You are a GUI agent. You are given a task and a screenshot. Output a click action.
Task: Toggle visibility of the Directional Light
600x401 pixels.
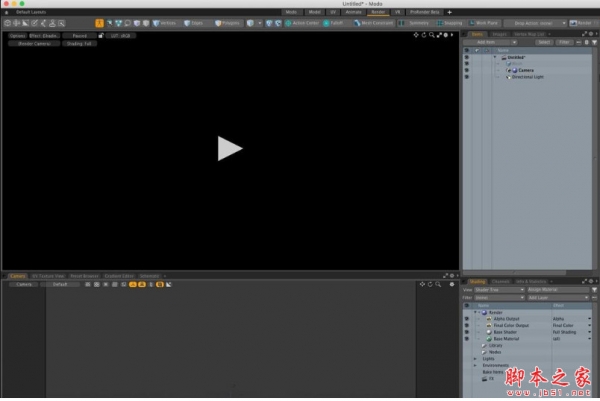tap(466, 77)
